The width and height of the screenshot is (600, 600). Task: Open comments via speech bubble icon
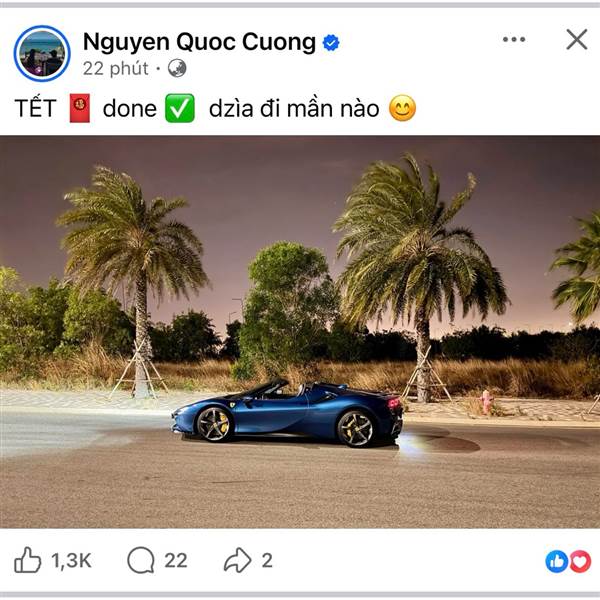pyautogui.click(x=141, y=560)
